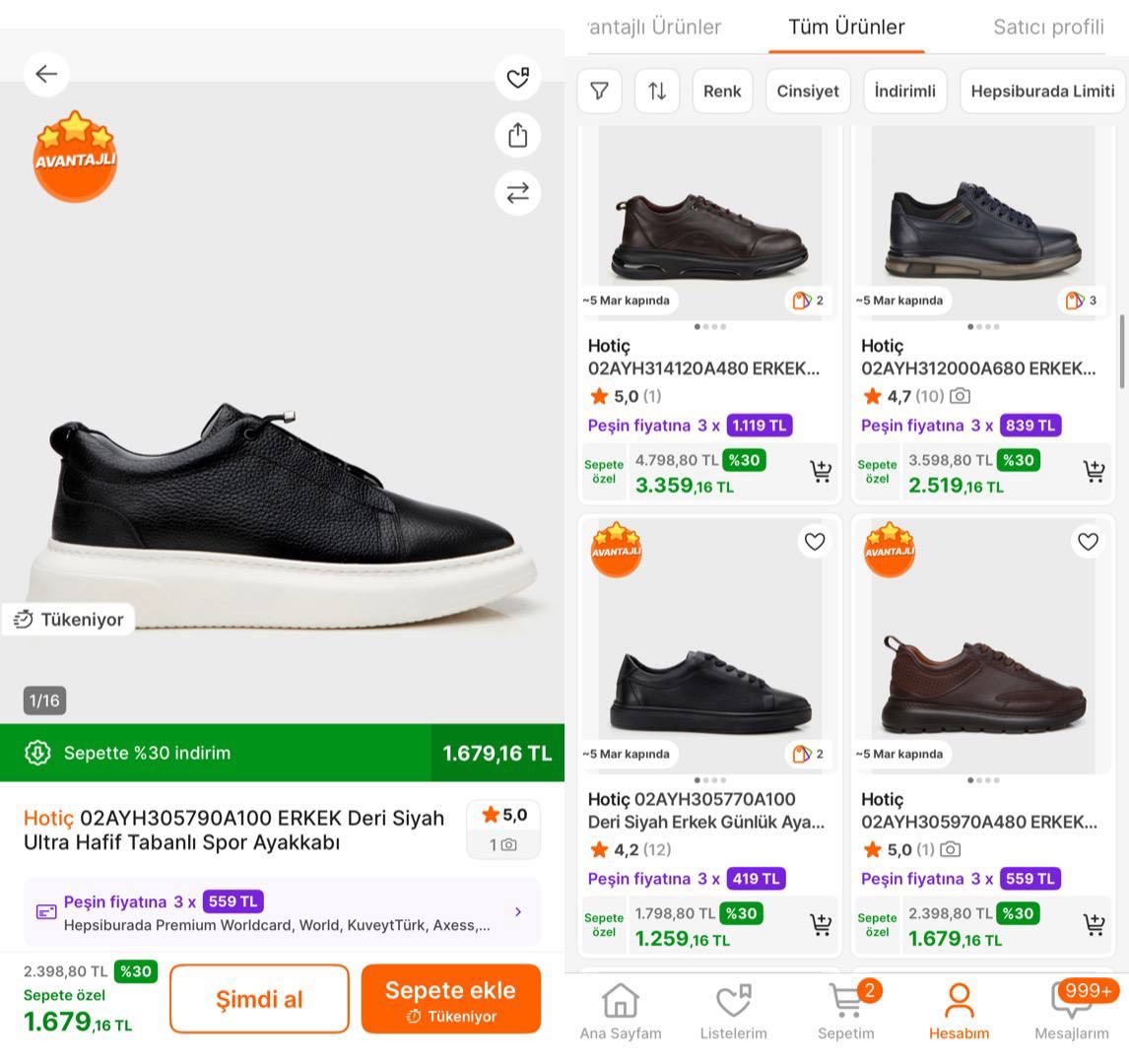This screenshot has height=1064, width=1129.
Task: Open the filter funnel icon
Action: pyautogui.click(x=599, y=91)
